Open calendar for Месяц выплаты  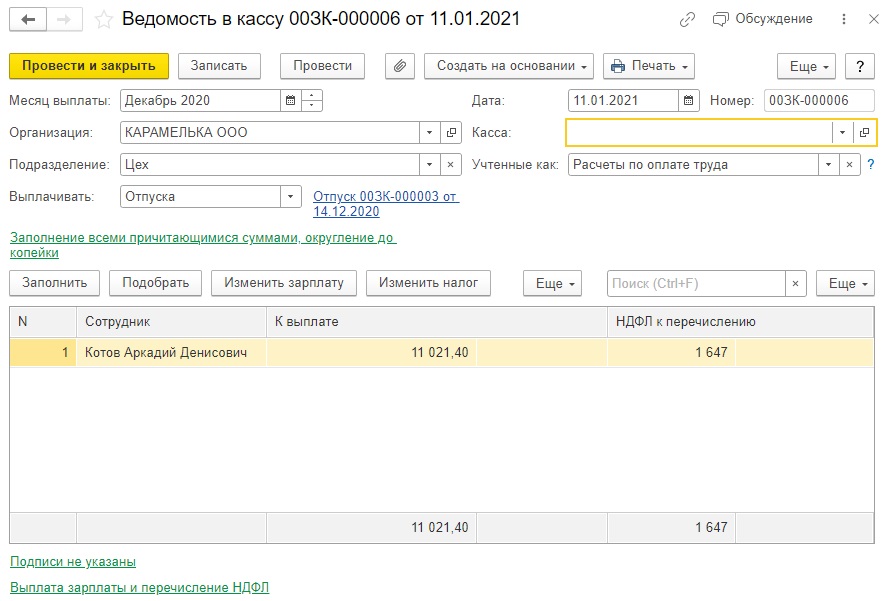coord(291,101)
